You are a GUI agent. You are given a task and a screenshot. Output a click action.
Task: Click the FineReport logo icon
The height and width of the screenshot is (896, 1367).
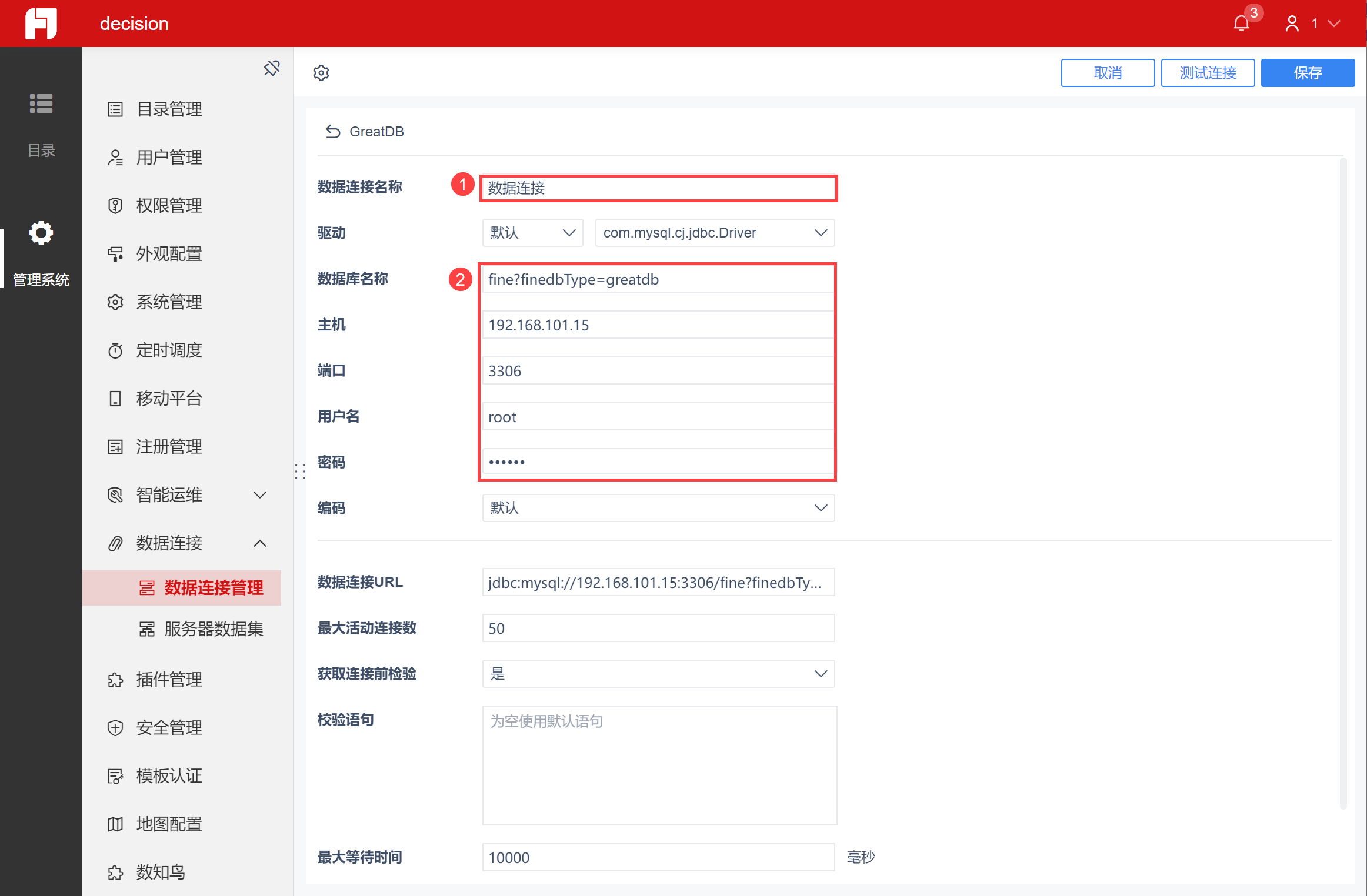pyautogui.click(x=41, y=24)
